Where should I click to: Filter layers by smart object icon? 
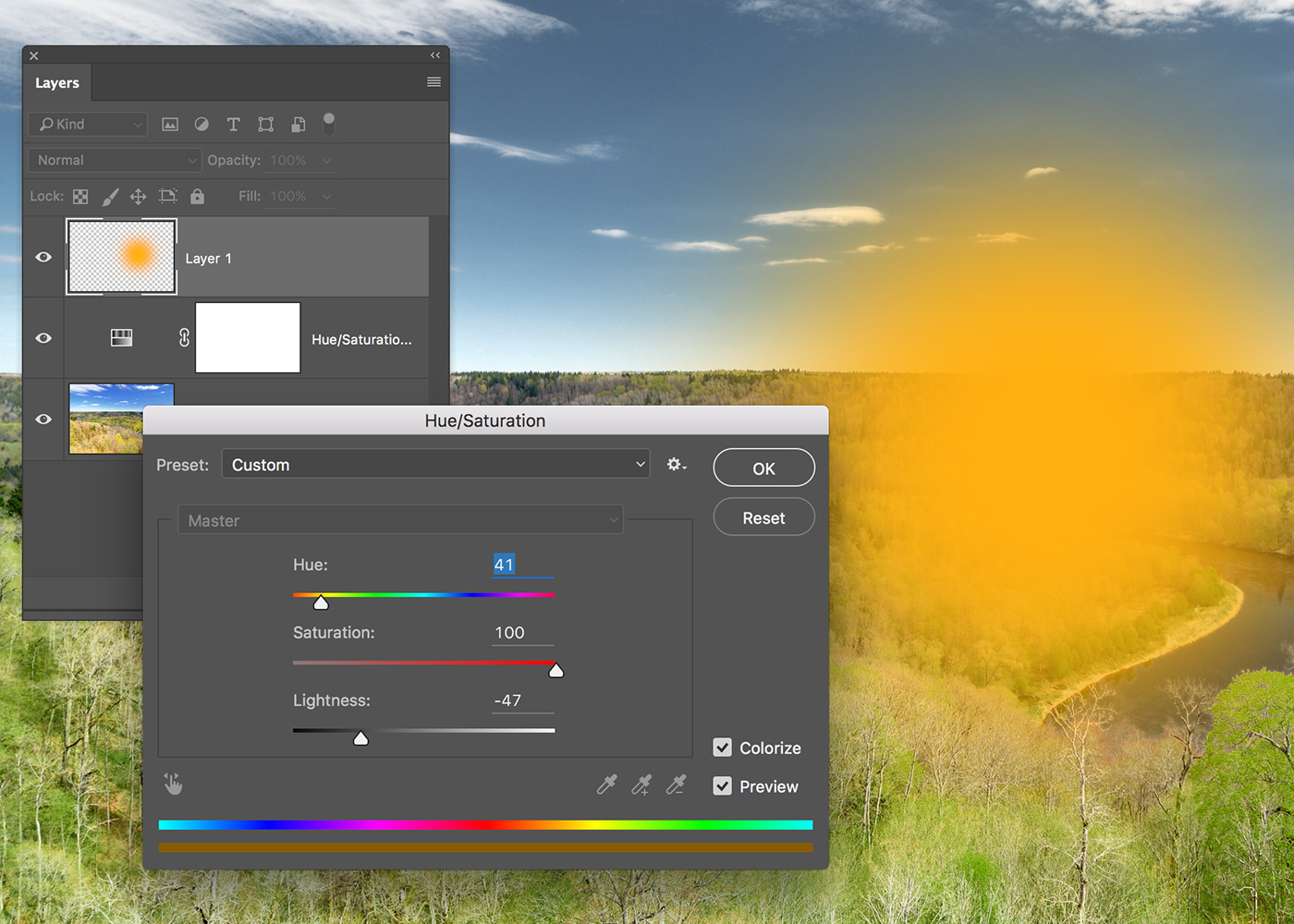299,125
